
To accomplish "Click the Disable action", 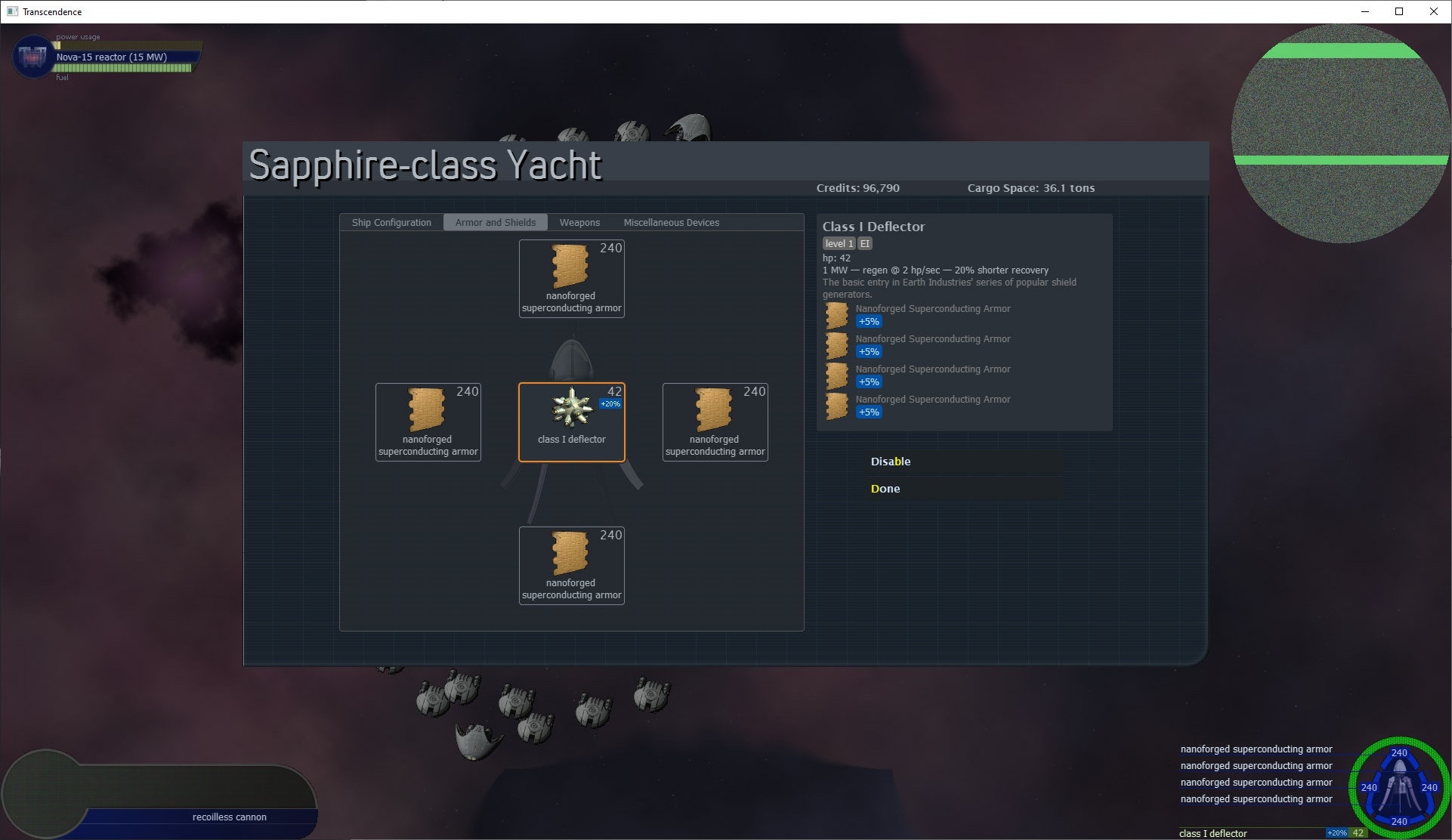I will [x=964, y=462].
